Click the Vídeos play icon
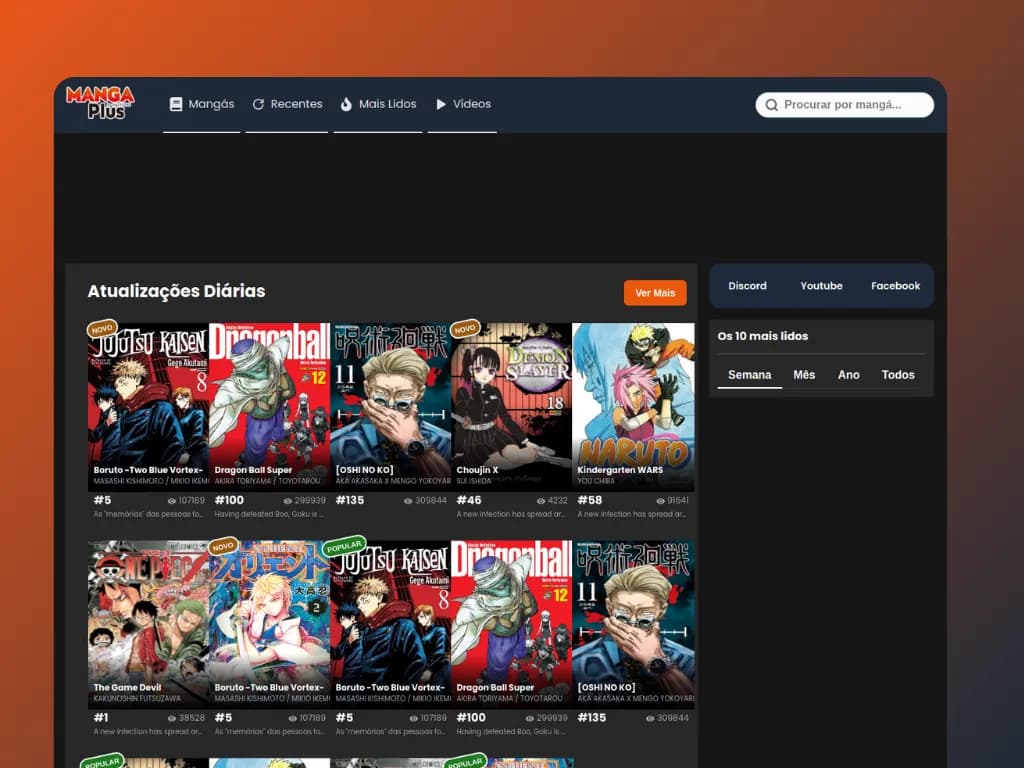The height and width of the screenshot is (768, 1024). point(440,103)
